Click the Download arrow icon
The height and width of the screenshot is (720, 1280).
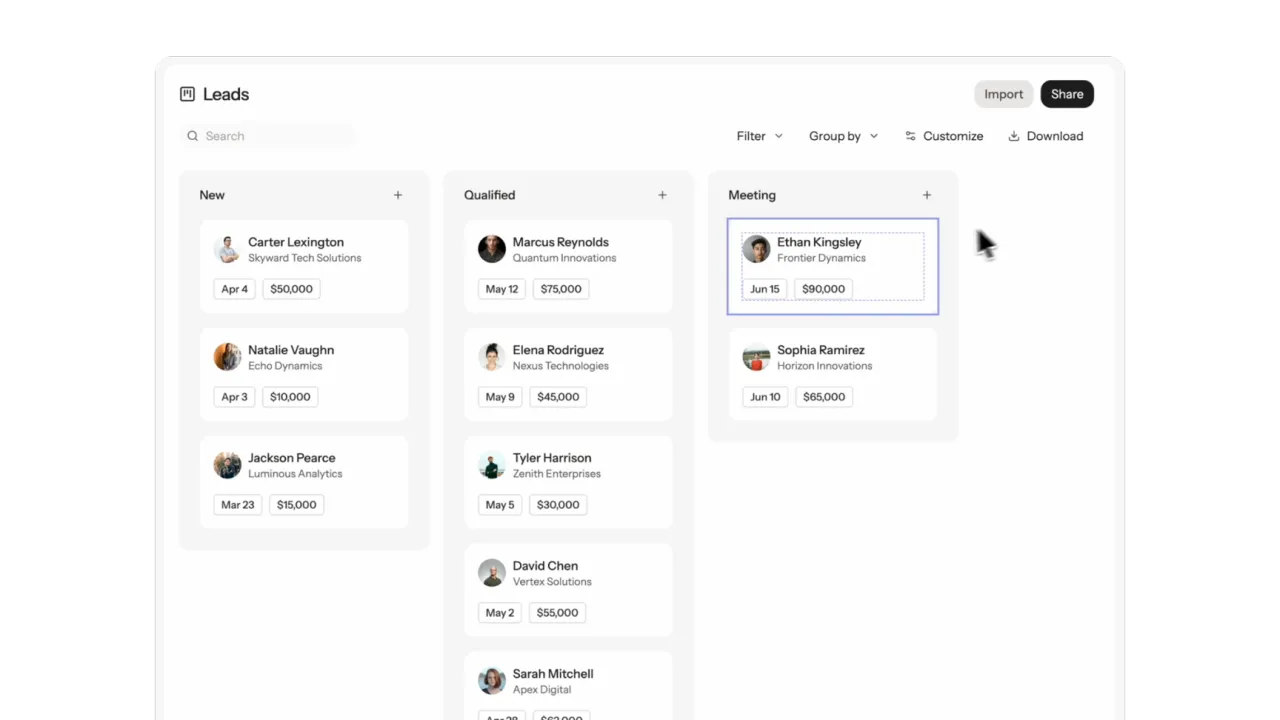pyautogui.click(x=1014, y=136)
